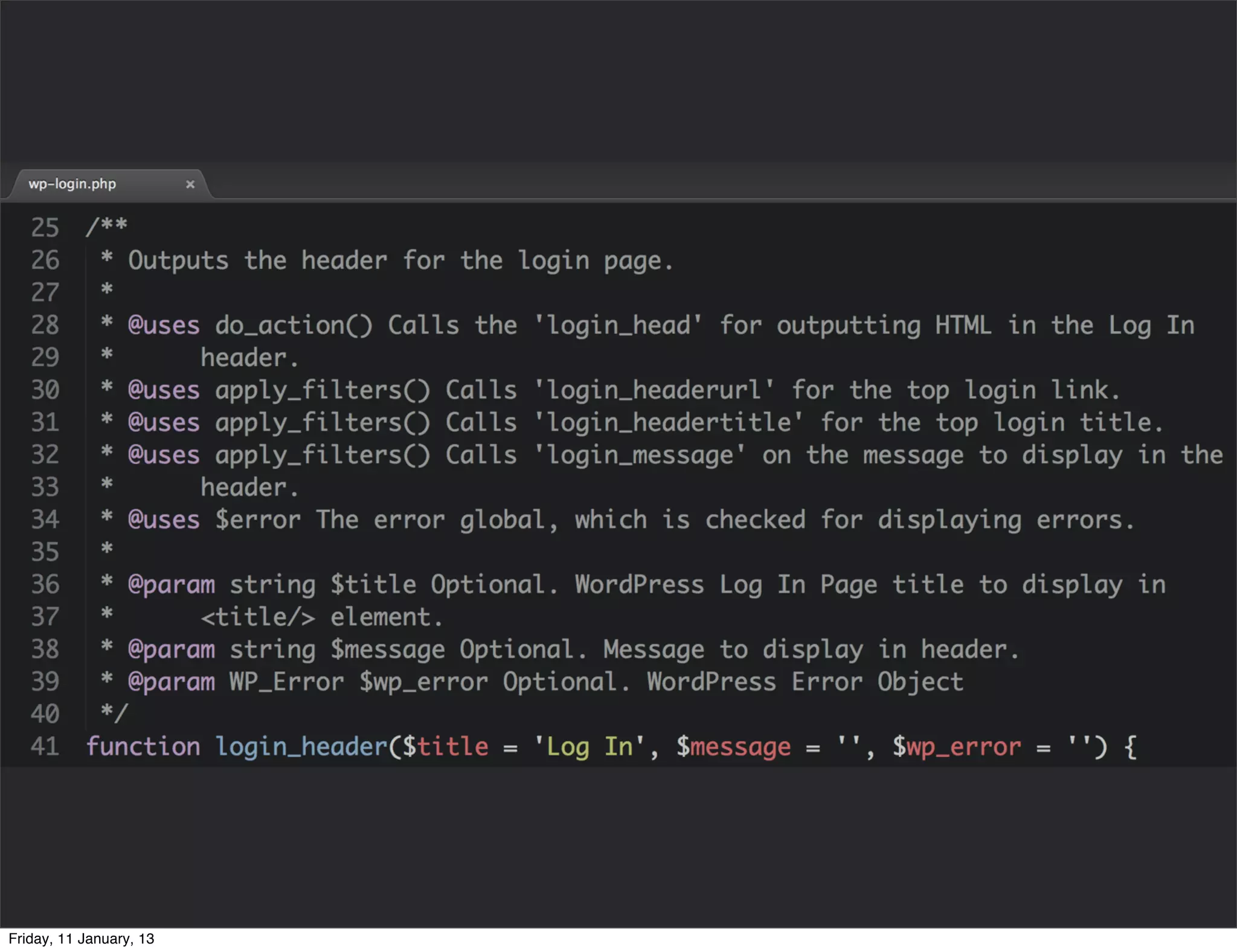Click the $message parameter on line 41

tap(733, 747)
